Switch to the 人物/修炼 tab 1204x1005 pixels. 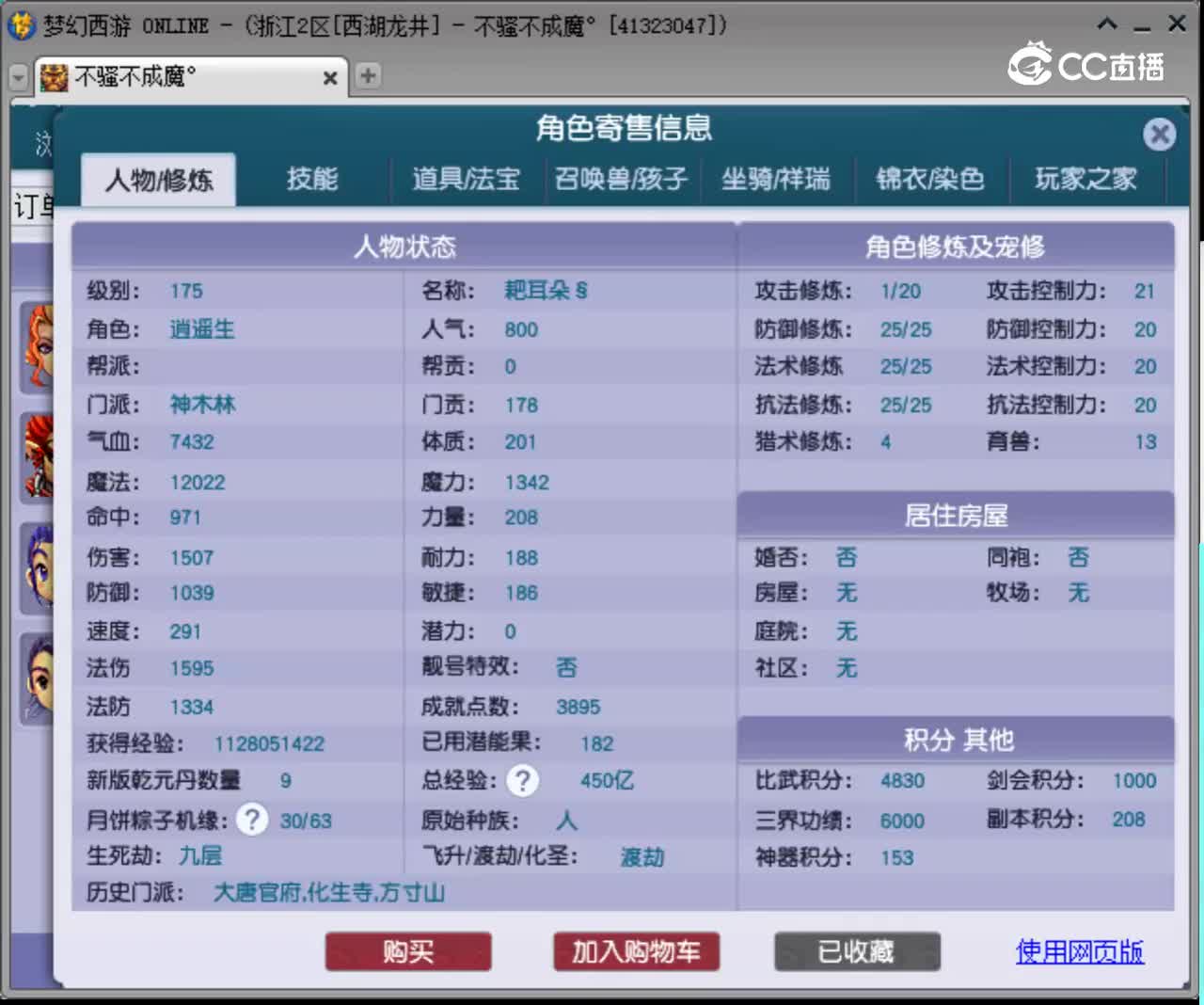tap(158, 179)
